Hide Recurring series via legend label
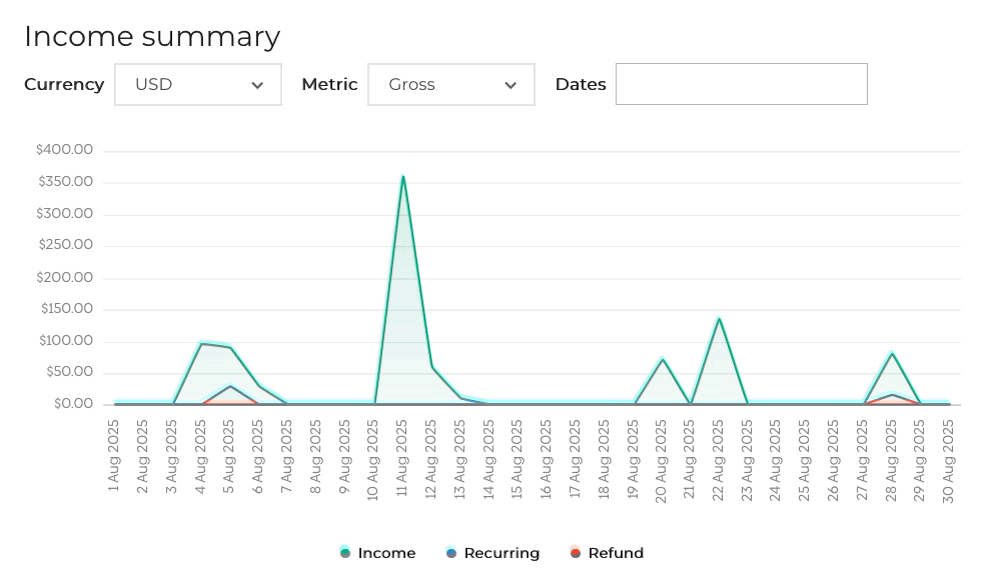This screenshot has height=581, width=983. pos(501,553)
